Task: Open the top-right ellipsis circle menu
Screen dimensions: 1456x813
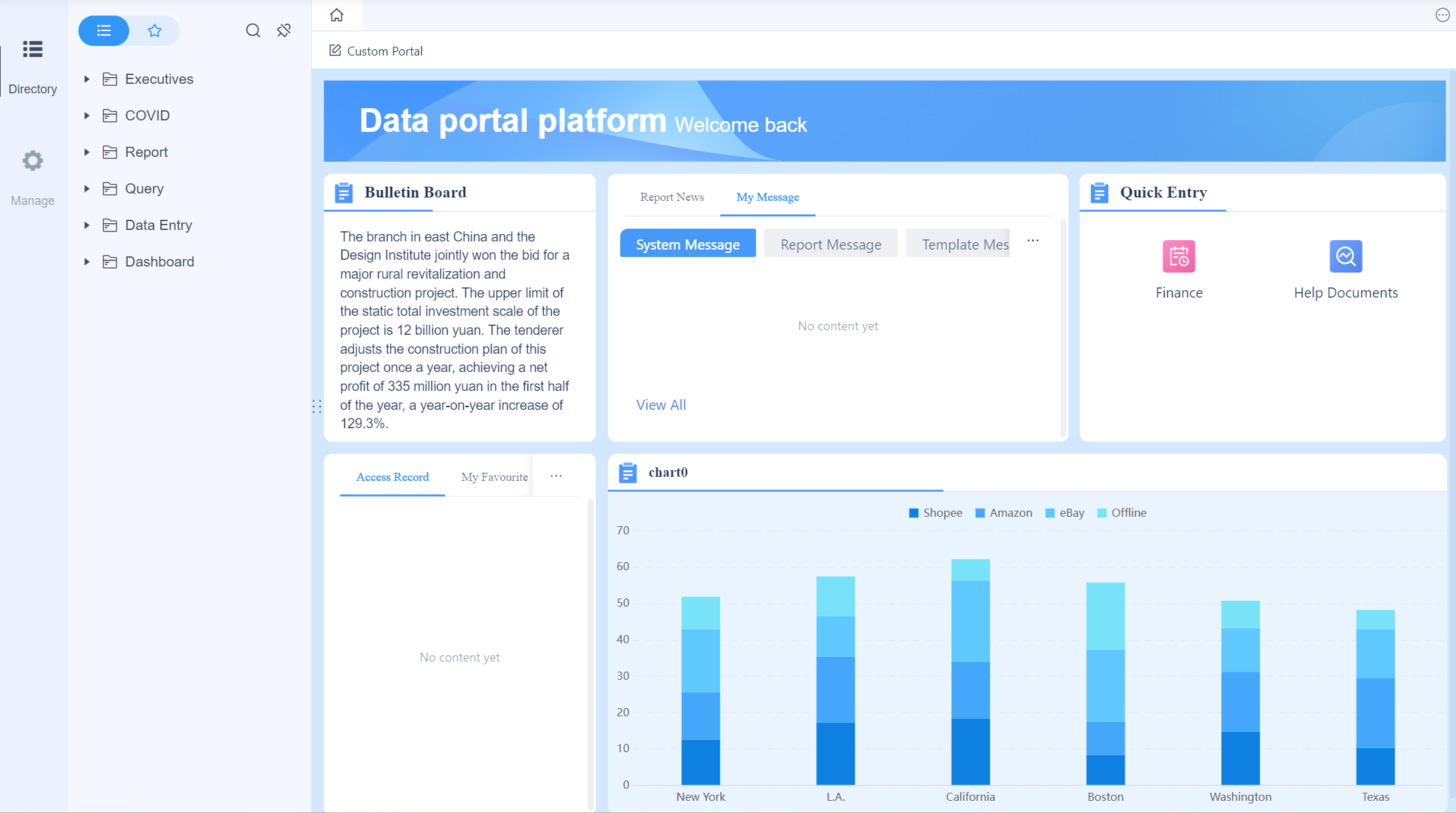Action: coord(1442,15)
